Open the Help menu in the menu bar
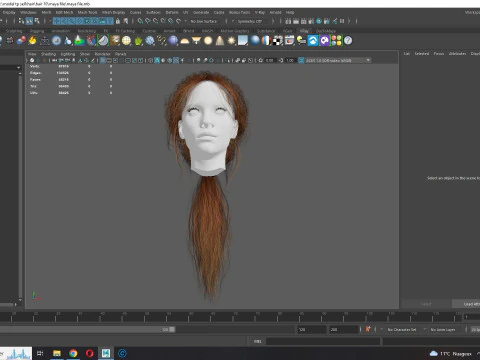The height and width of the screenshot is (360, 480). pos(290,12)
